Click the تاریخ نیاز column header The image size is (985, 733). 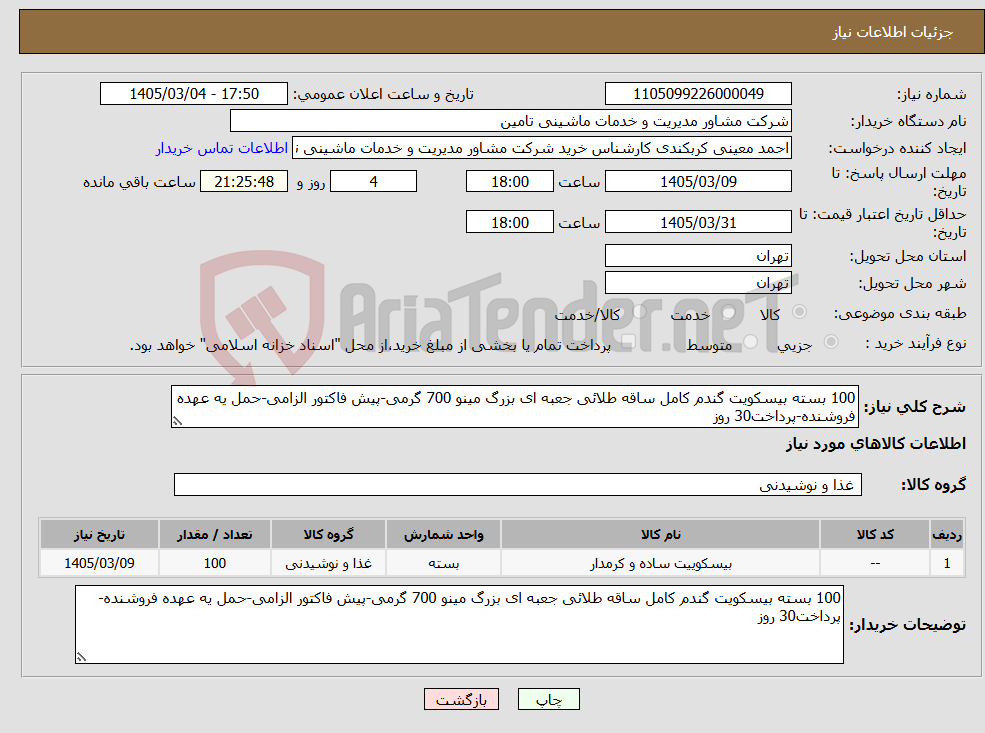point(99,535)
